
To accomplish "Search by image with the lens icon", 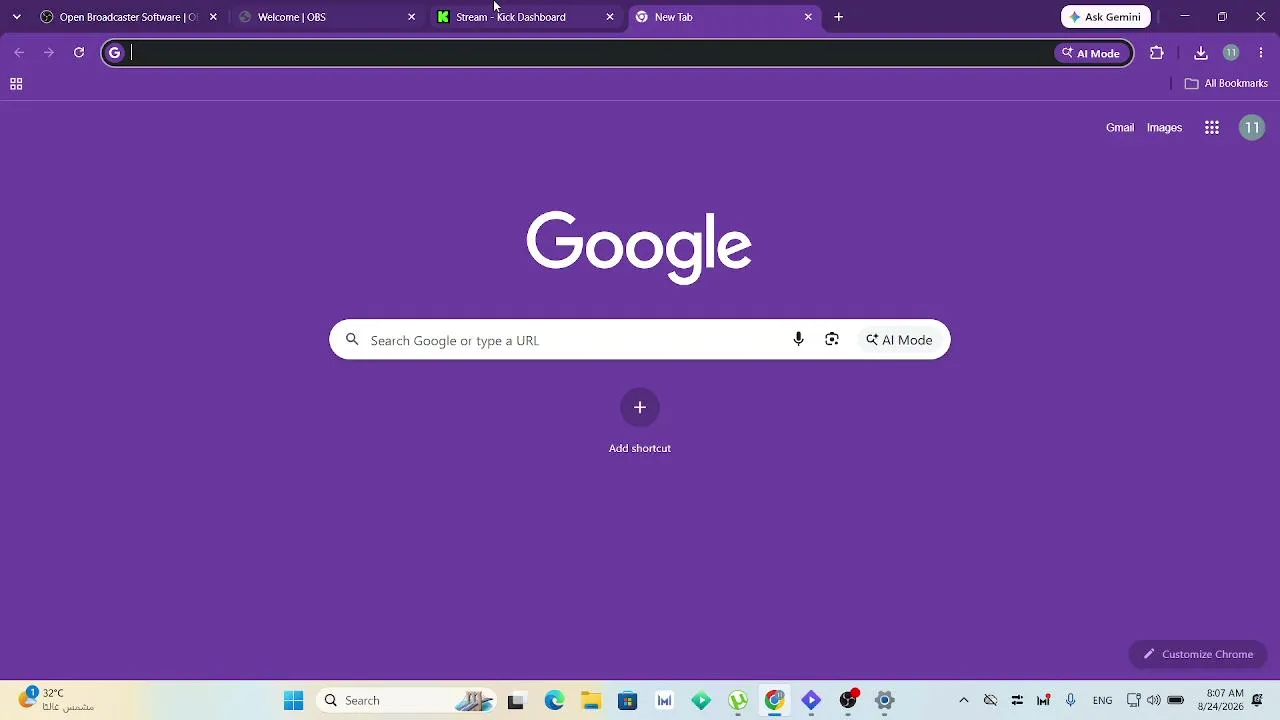I will (832, 340).
